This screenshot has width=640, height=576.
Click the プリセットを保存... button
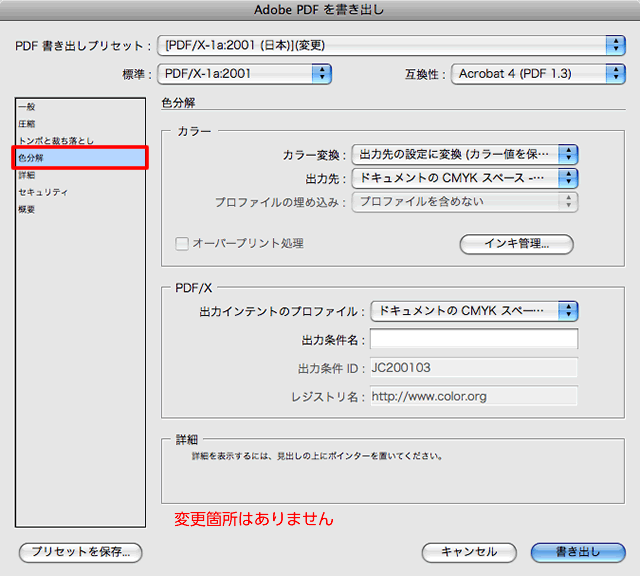81,552
